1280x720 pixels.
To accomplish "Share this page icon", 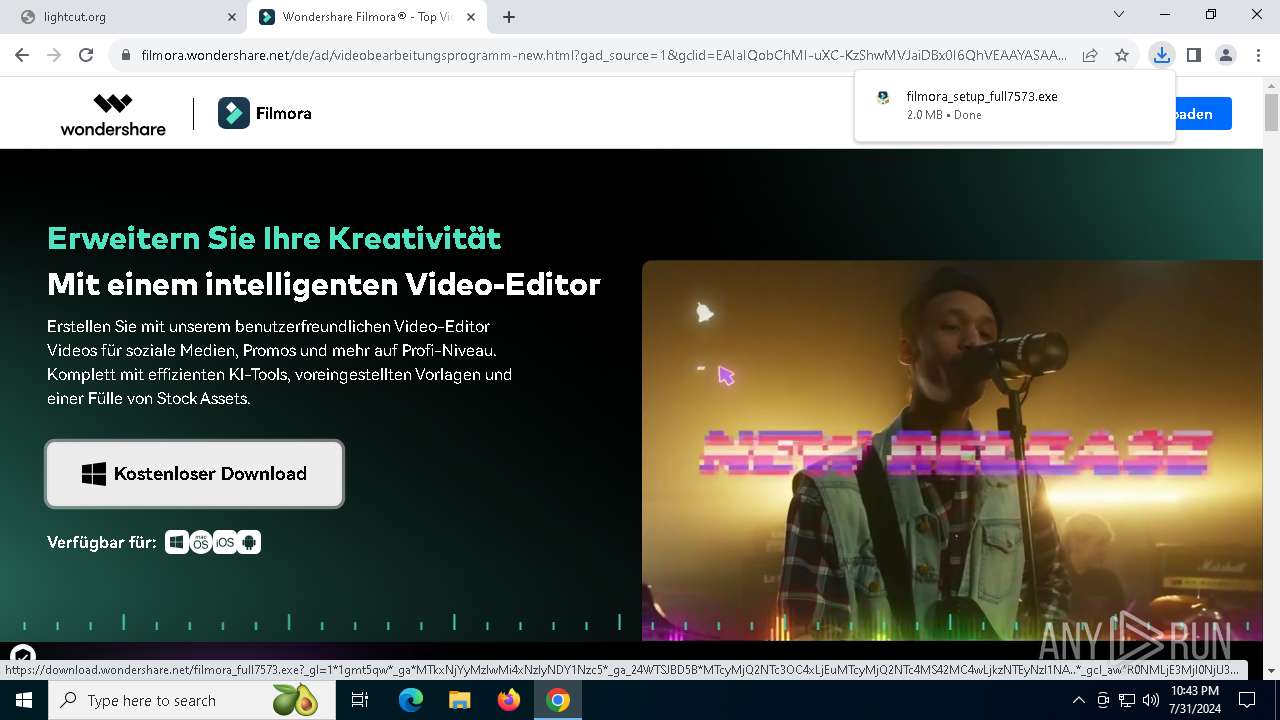I will (1090, 55).
